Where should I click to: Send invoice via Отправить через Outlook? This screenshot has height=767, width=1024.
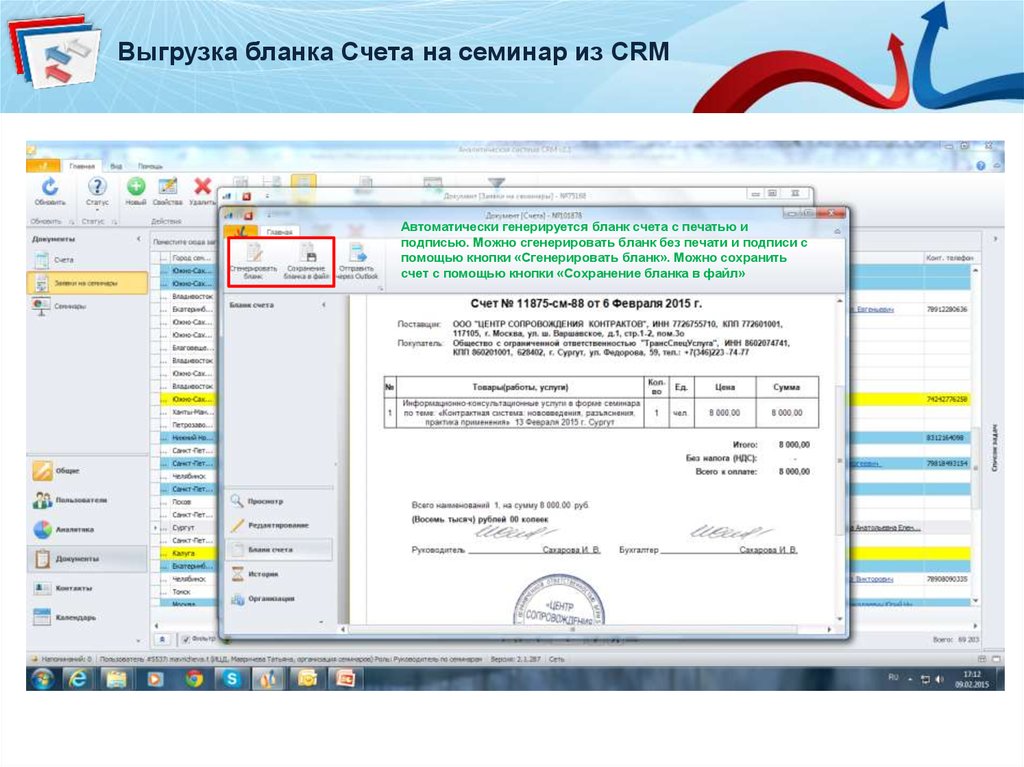click(356, 258)
